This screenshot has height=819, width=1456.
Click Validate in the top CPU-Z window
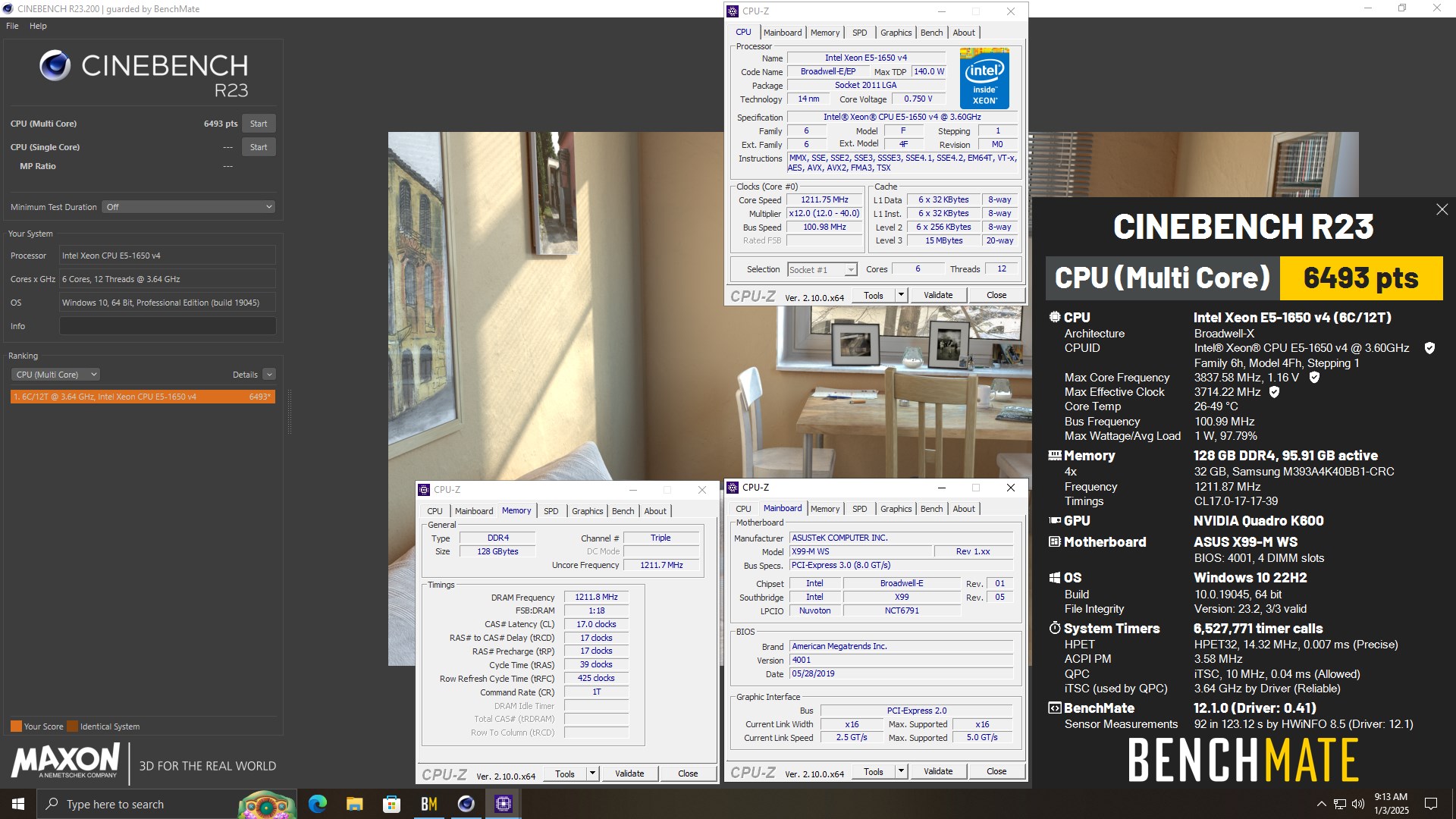pos(938,295)
